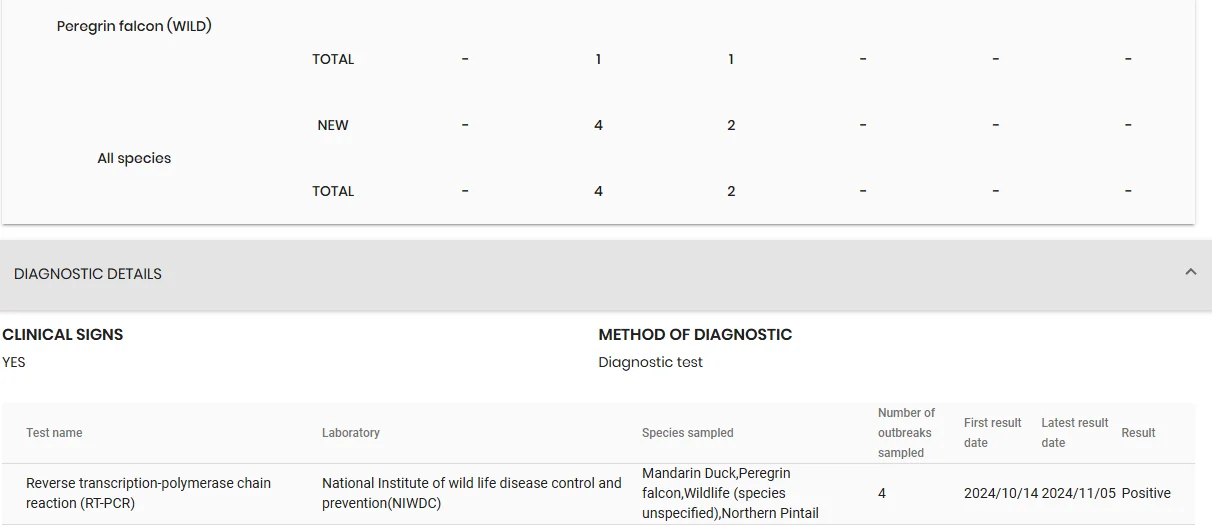Click the 2024/11/05 latest result date
This screenshot has width=1212, height=526.
(x=1079, y=493)
